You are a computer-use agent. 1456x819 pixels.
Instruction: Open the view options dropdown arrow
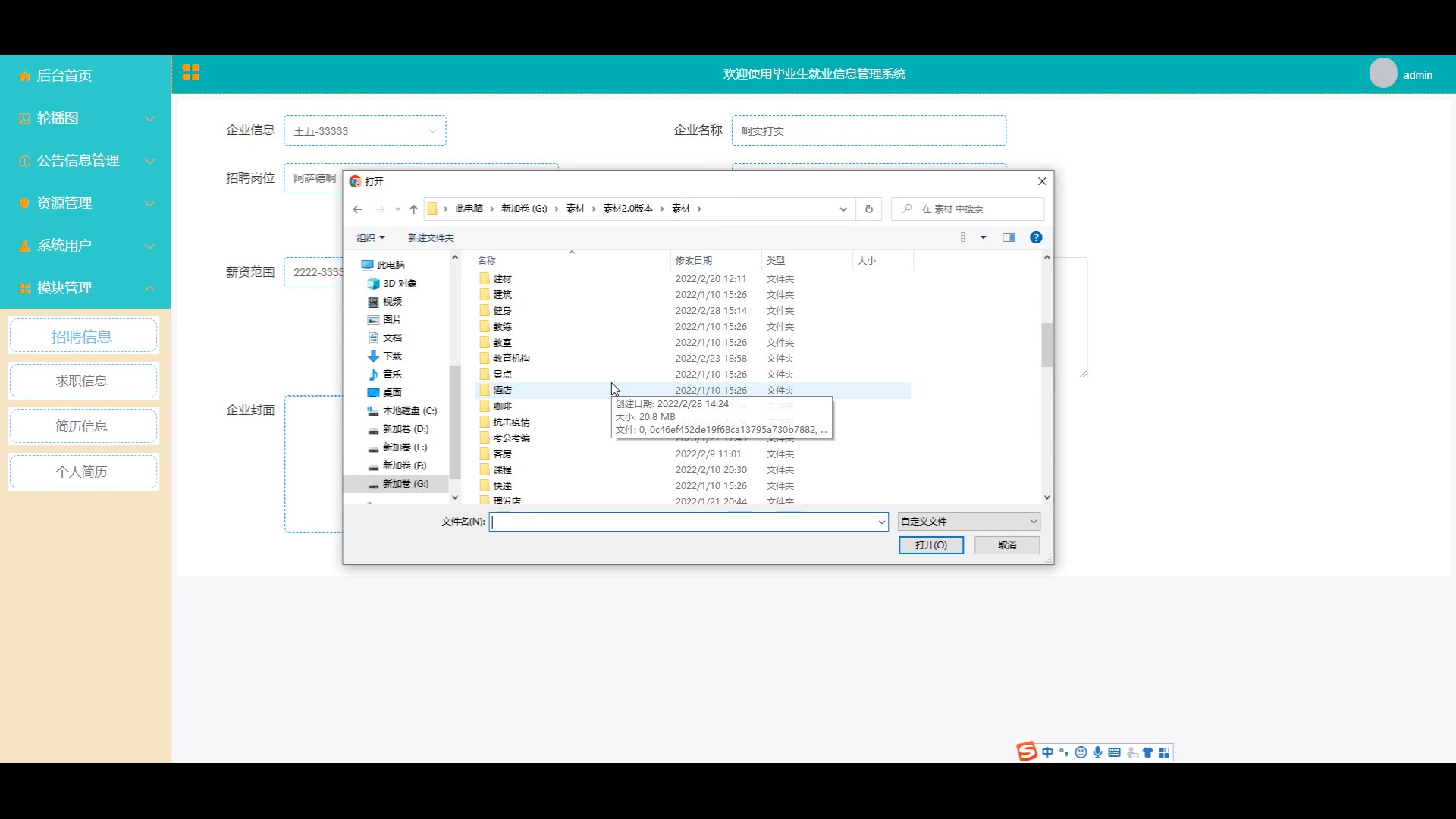(x=984, y=238)
